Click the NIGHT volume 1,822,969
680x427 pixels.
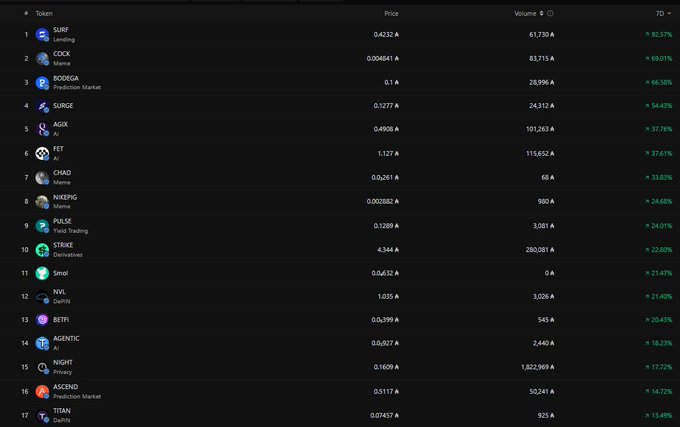point(538,367)
